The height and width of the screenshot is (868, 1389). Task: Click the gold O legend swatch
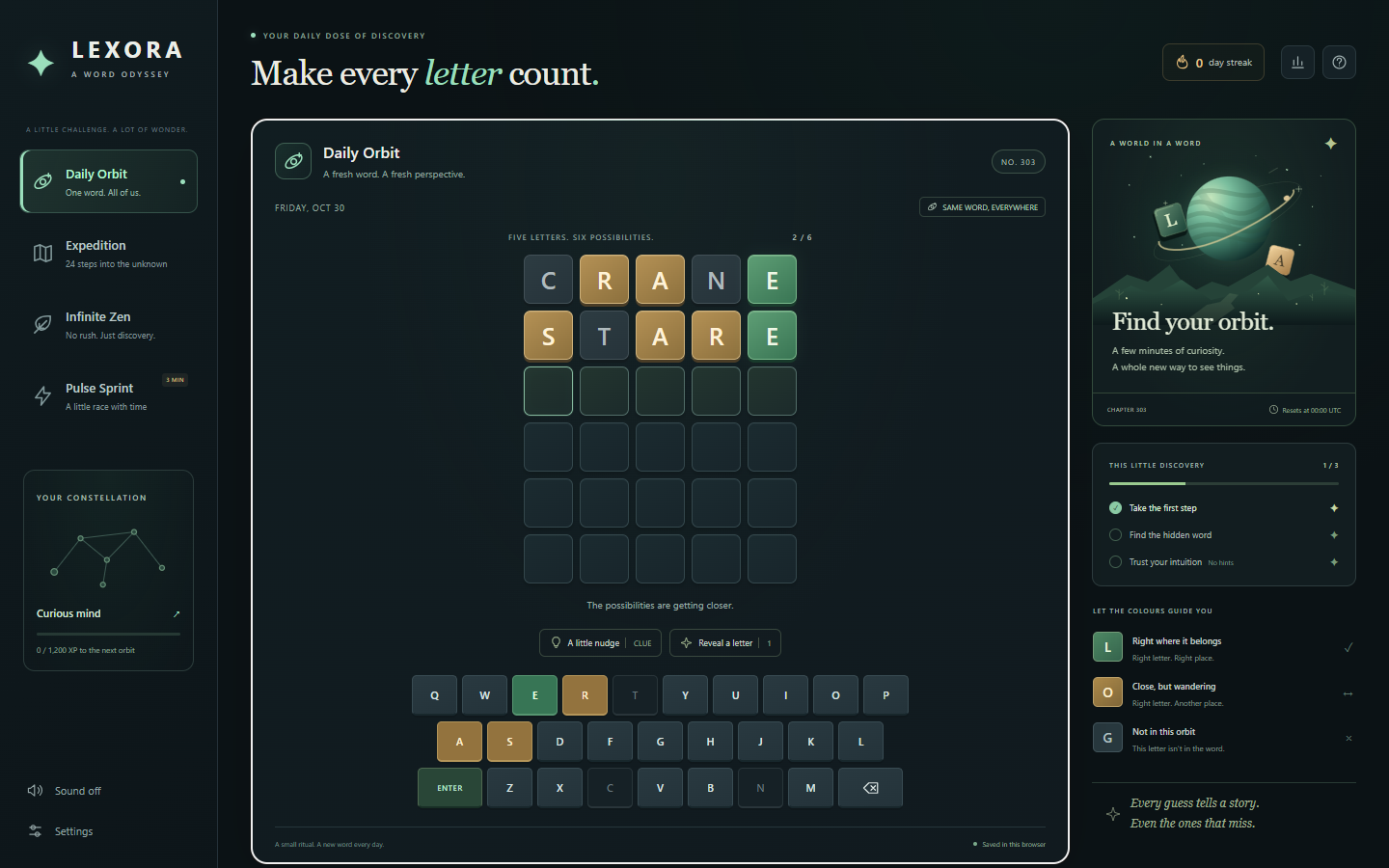(1107, 692)
